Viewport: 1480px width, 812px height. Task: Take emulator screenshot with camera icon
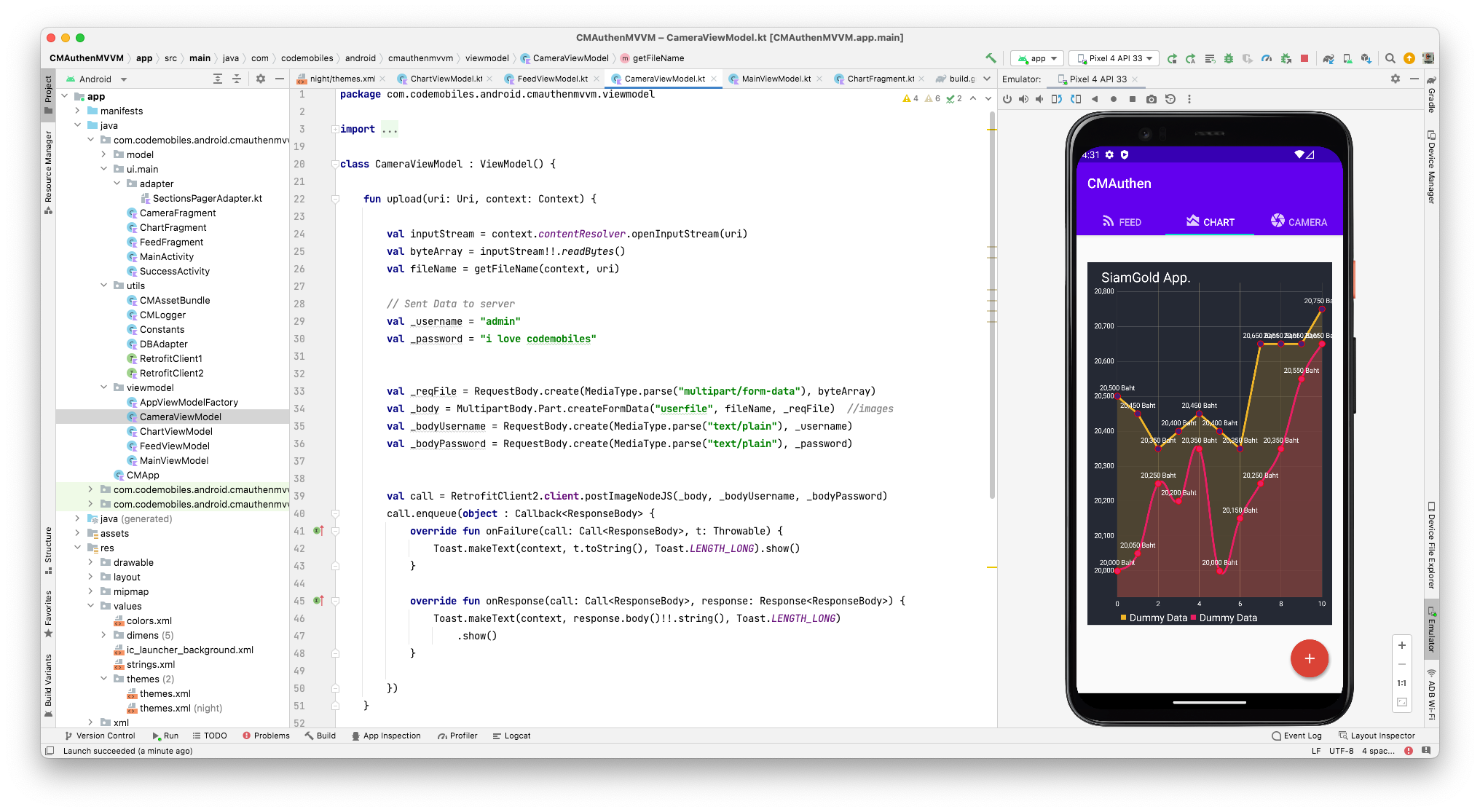pos(1152,99)
